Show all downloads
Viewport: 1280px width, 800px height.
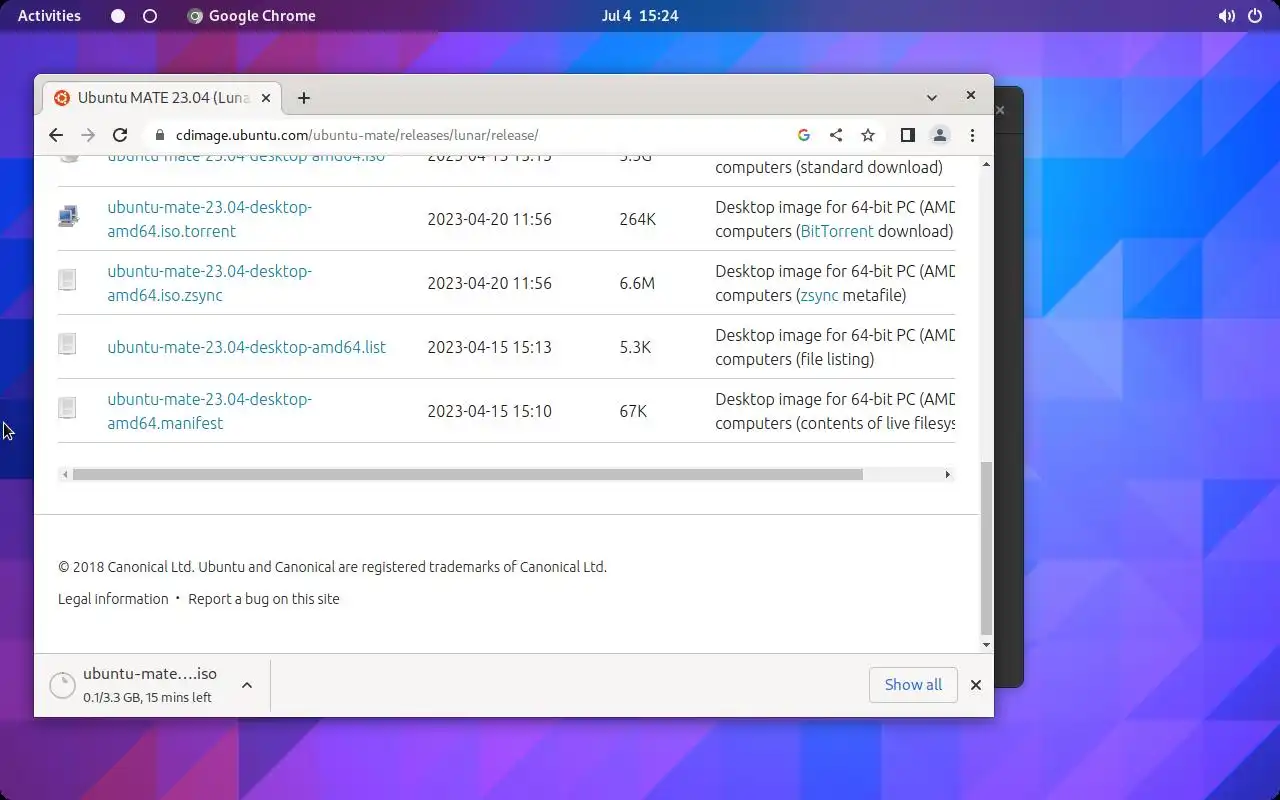pyautogui.click(x=913, y=685)
